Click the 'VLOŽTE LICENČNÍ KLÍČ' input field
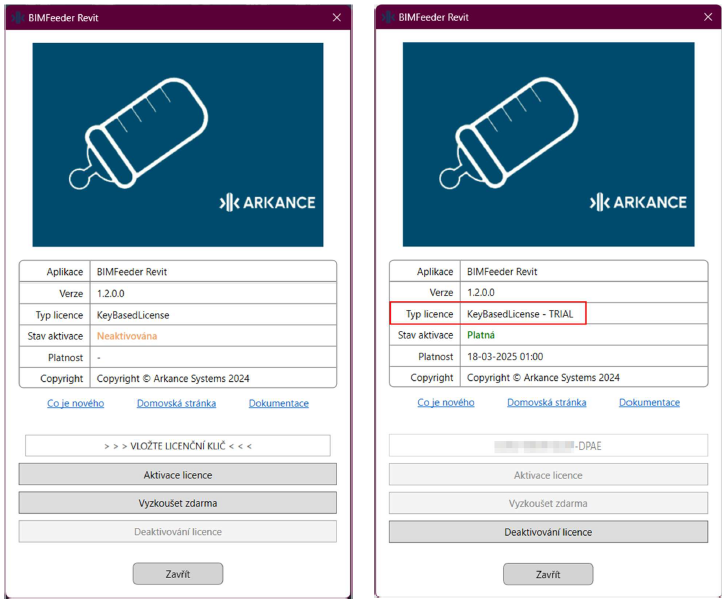726x604 pixels. coord(178,446)
